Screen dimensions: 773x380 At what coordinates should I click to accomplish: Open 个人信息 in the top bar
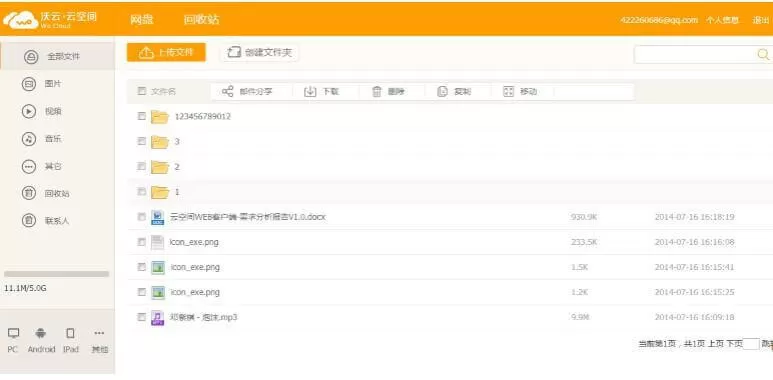[x=722, y=20]
